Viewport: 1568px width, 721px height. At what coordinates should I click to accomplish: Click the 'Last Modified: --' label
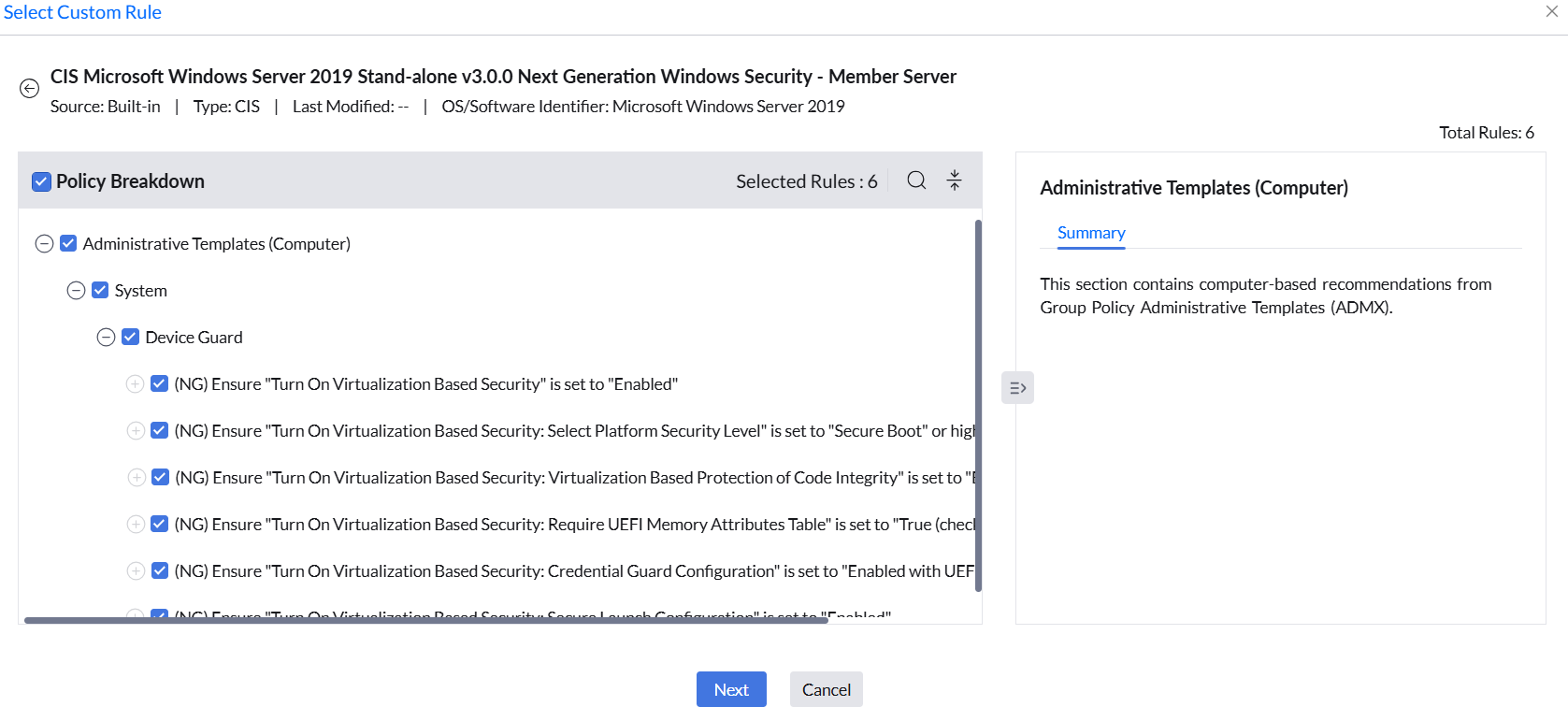click(x=351, y=106)
